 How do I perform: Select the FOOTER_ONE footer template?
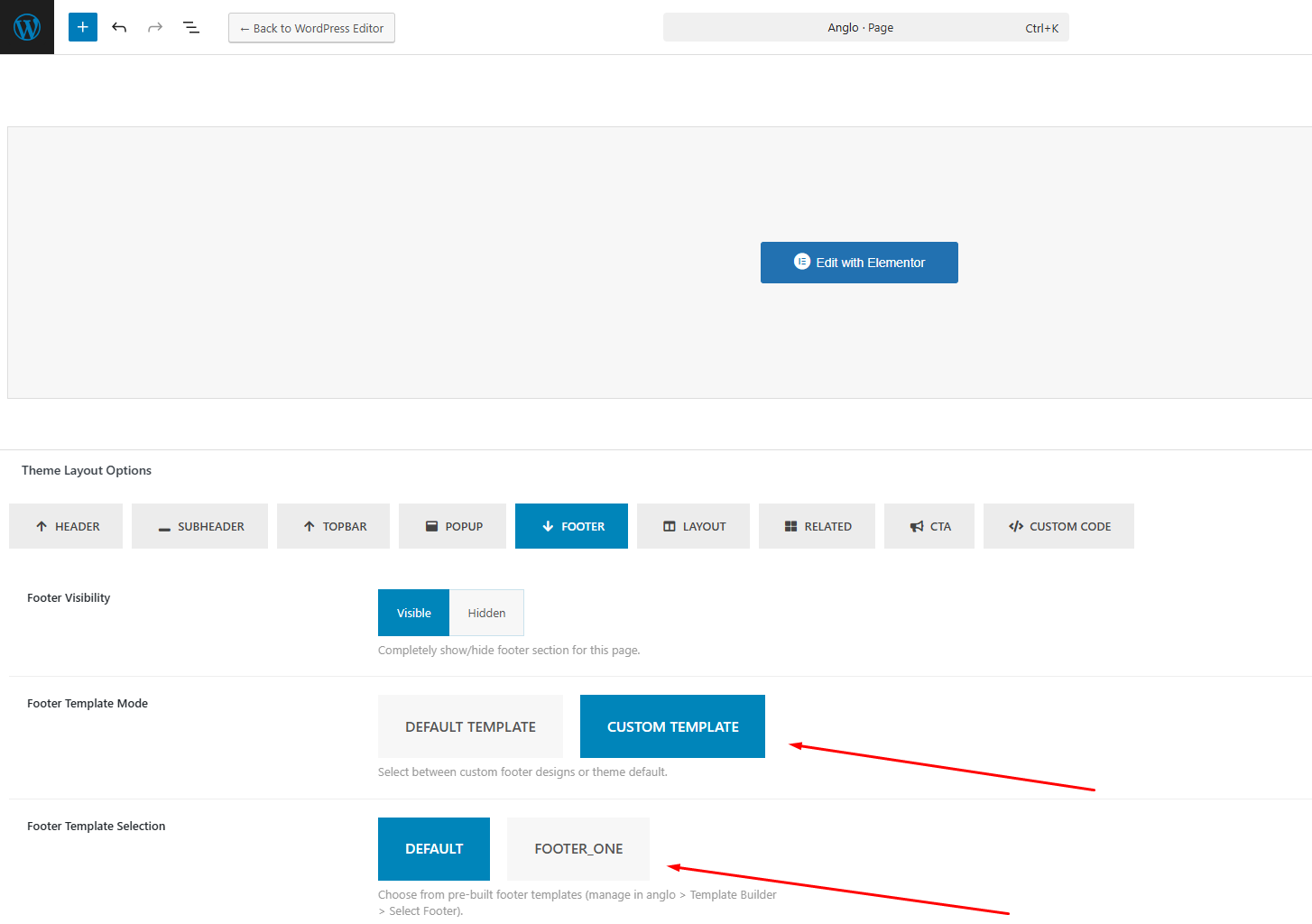[x=578, y=849]
